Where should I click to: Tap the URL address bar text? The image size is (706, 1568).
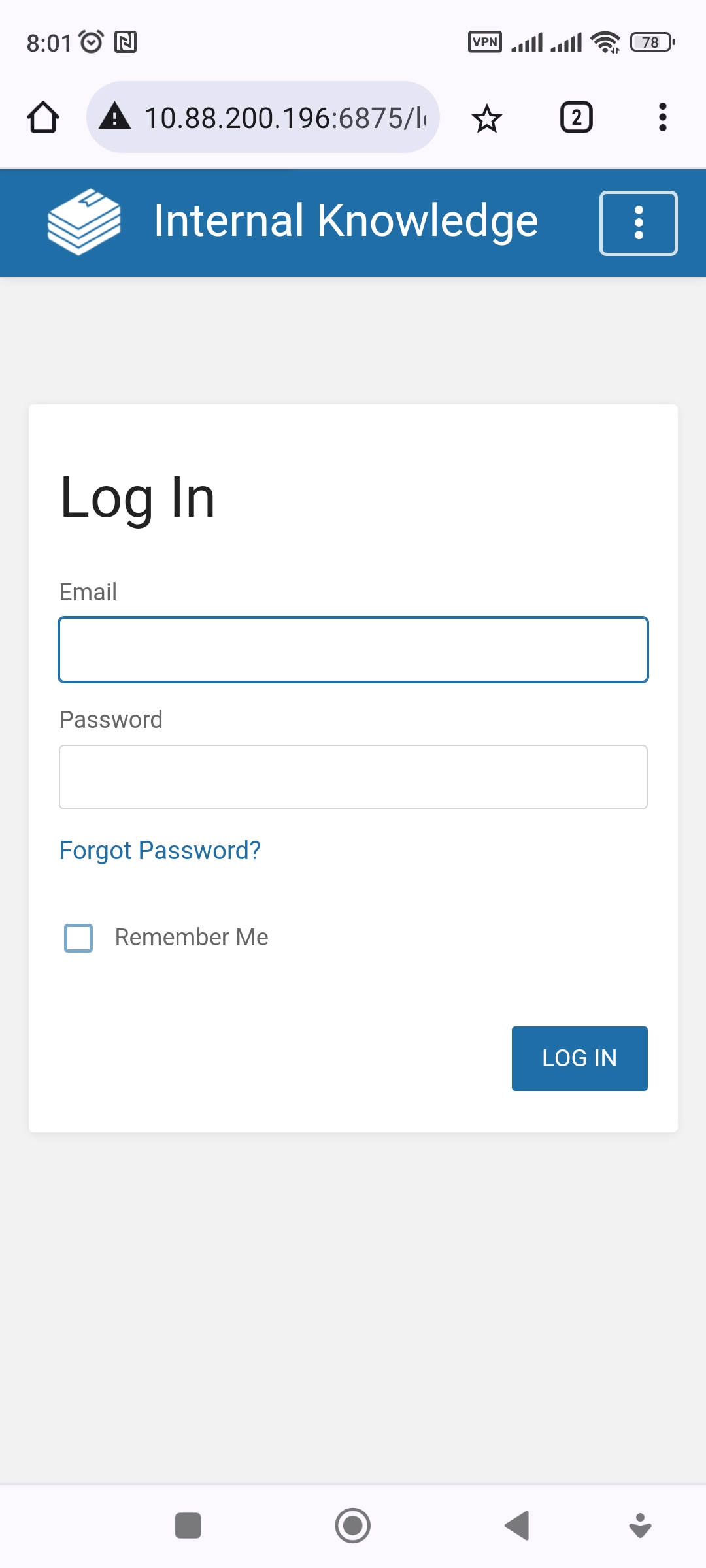pos(285,118)
